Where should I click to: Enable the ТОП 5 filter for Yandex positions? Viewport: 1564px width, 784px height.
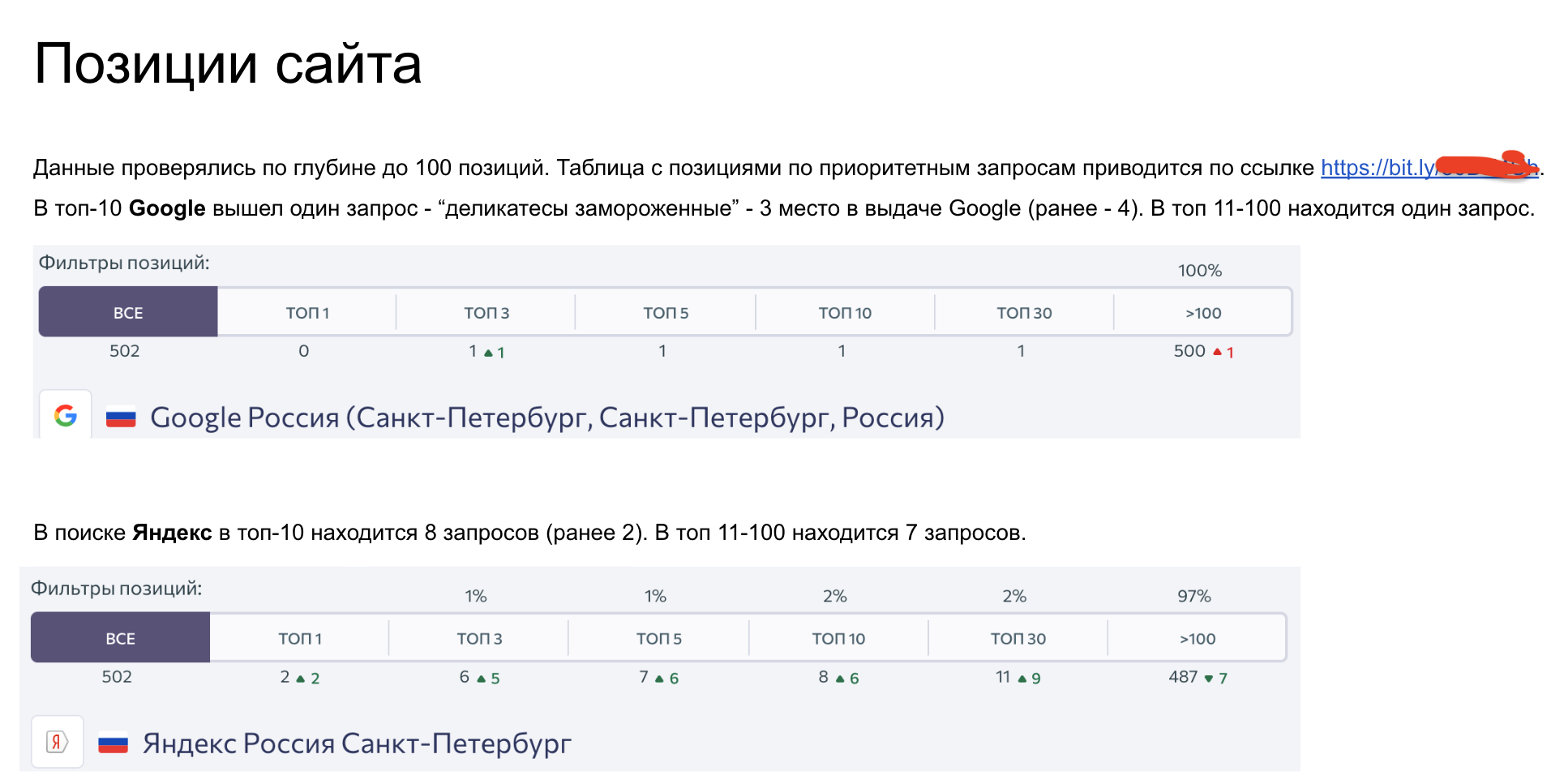click(x=658, y=637)
